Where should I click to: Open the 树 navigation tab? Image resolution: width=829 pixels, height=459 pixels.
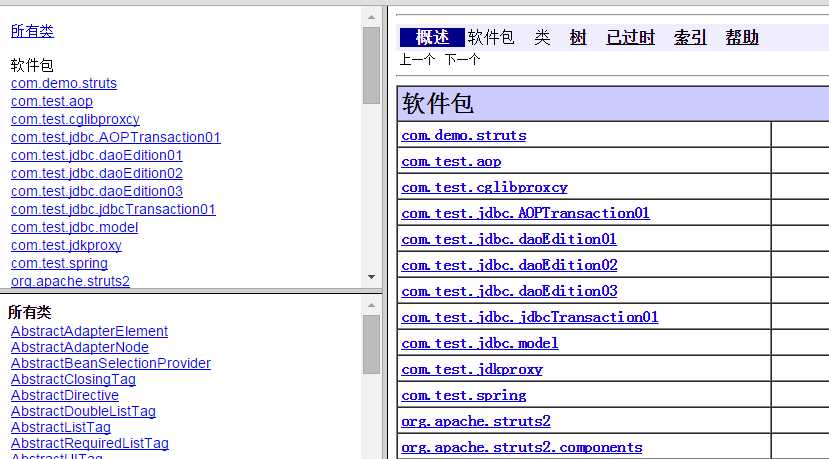[x=578, y=38]
